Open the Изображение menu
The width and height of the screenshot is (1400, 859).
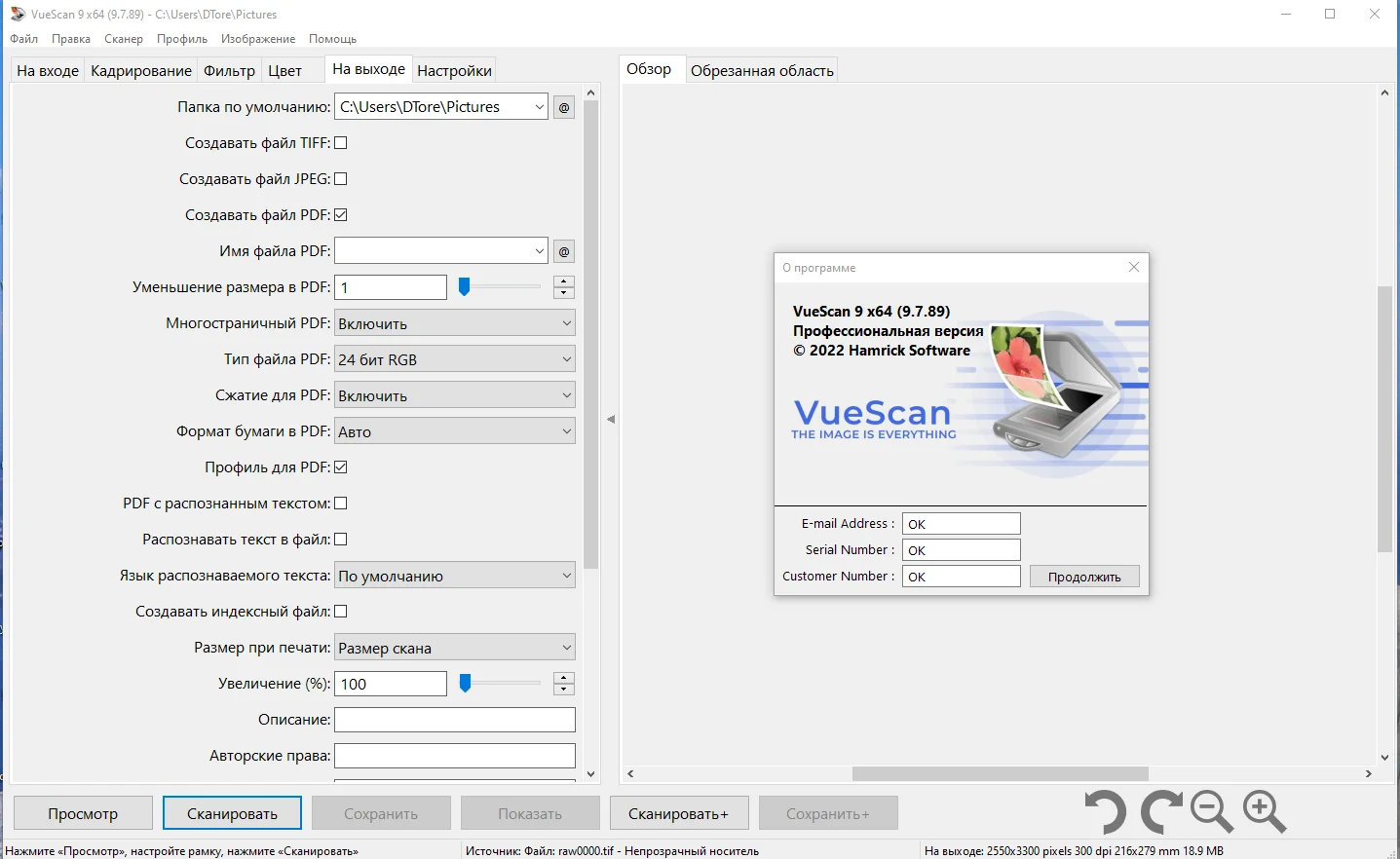258,39
